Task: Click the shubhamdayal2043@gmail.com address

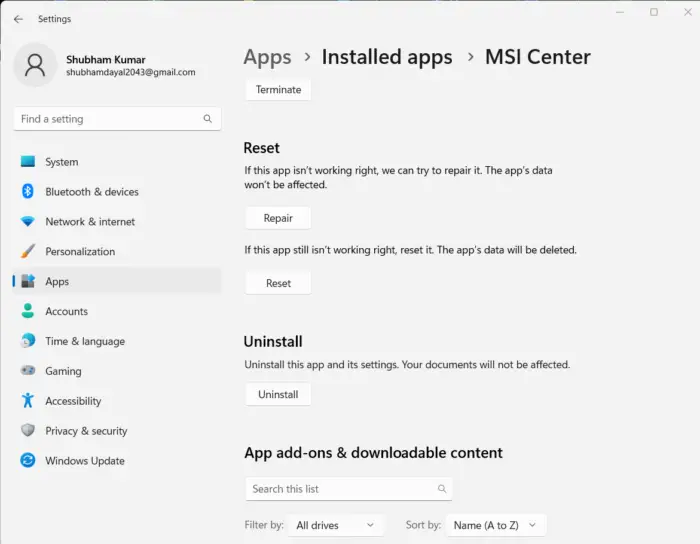Action: [x=131, y=72]
